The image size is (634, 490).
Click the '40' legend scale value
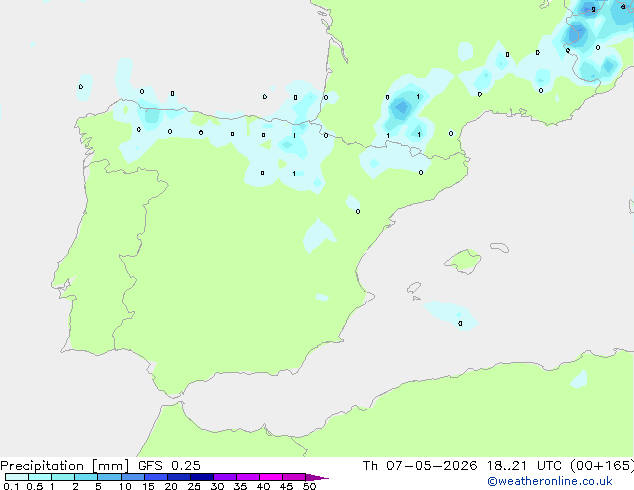point(263,486)
